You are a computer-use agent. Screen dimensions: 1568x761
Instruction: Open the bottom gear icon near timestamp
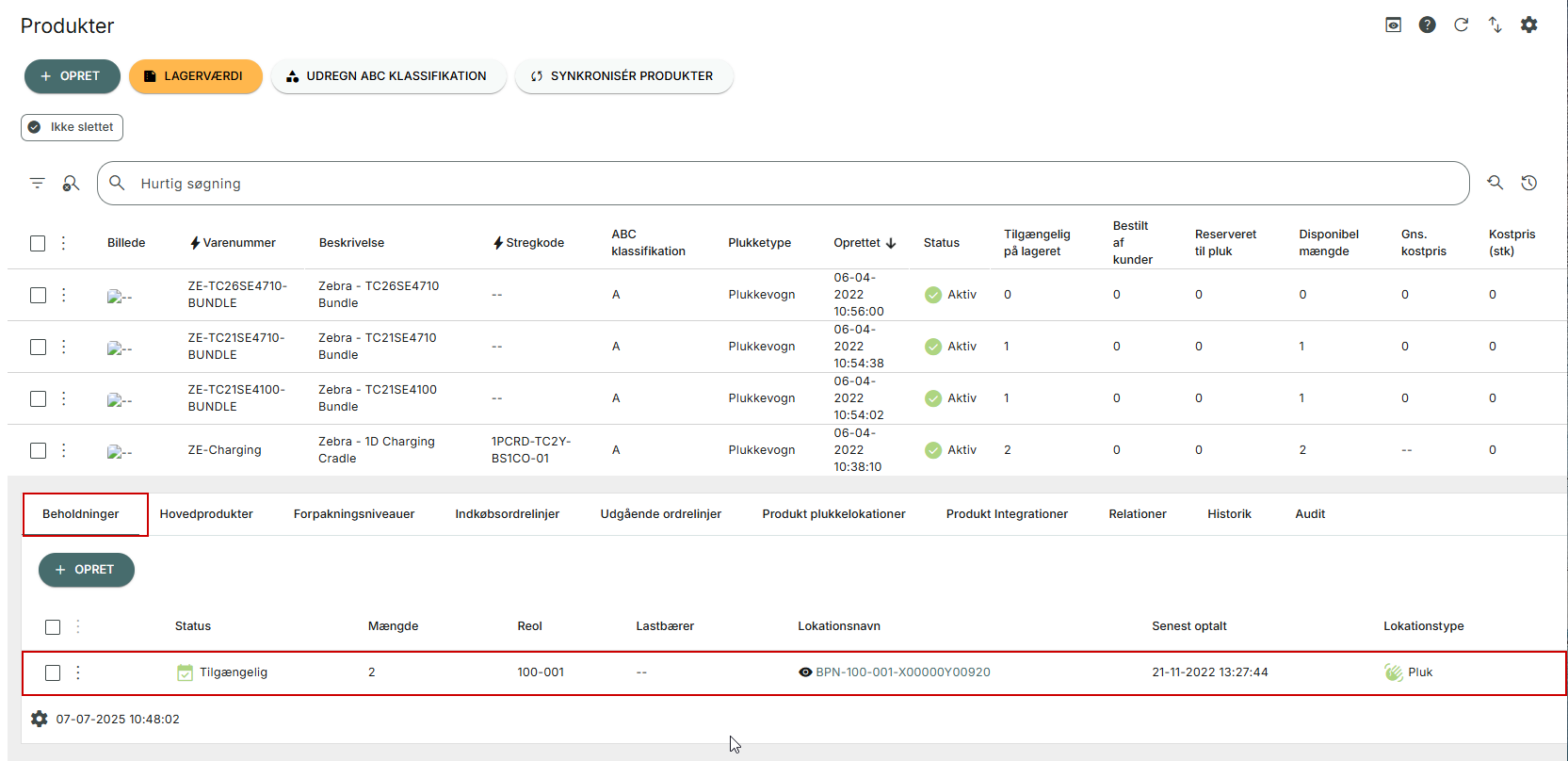point(39,719)
